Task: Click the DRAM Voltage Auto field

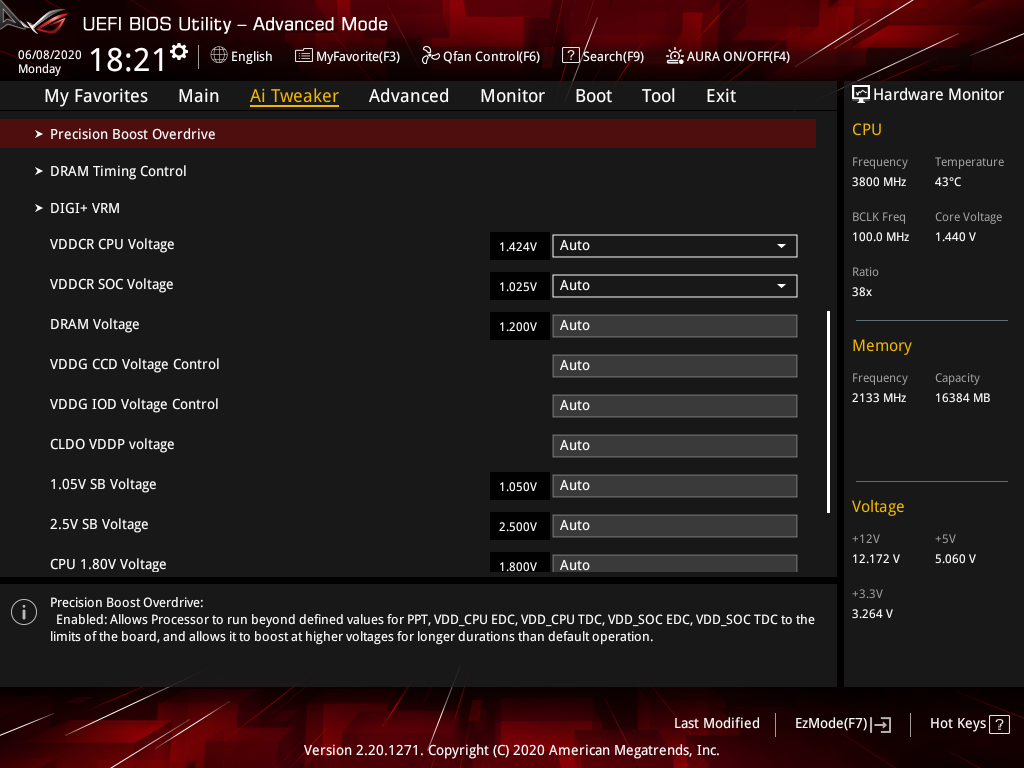Action: click(675, 326)
